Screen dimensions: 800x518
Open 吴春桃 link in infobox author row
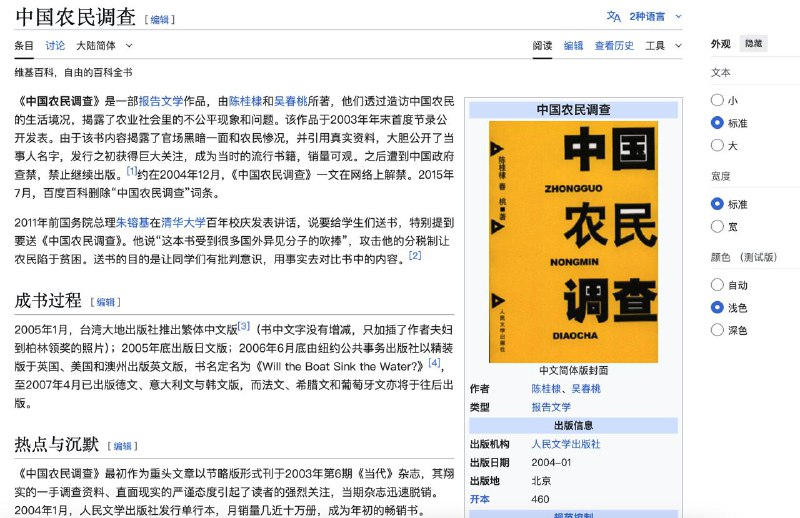pos(586,389)
